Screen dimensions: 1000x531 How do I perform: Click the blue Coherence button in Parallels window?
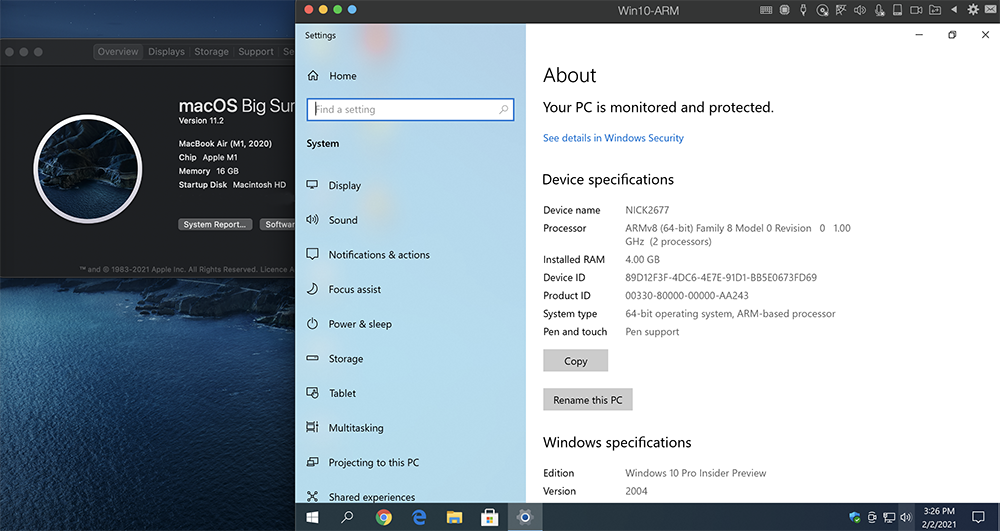tap(352, 9)
